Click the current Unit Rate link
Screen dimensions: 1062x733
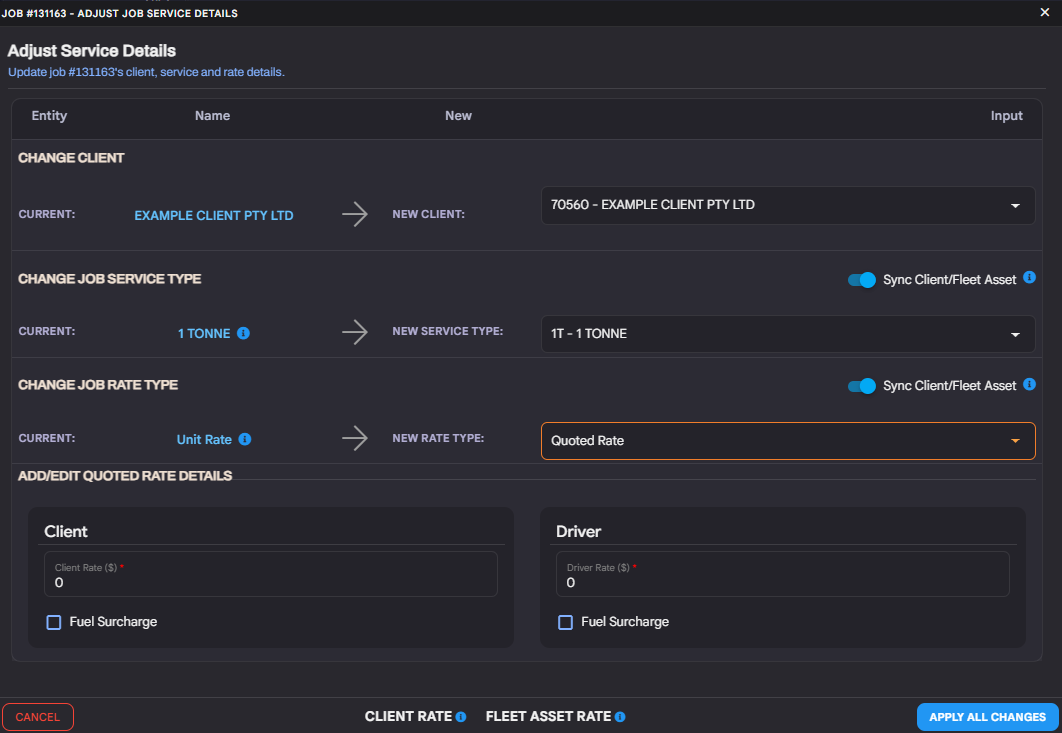204,440
